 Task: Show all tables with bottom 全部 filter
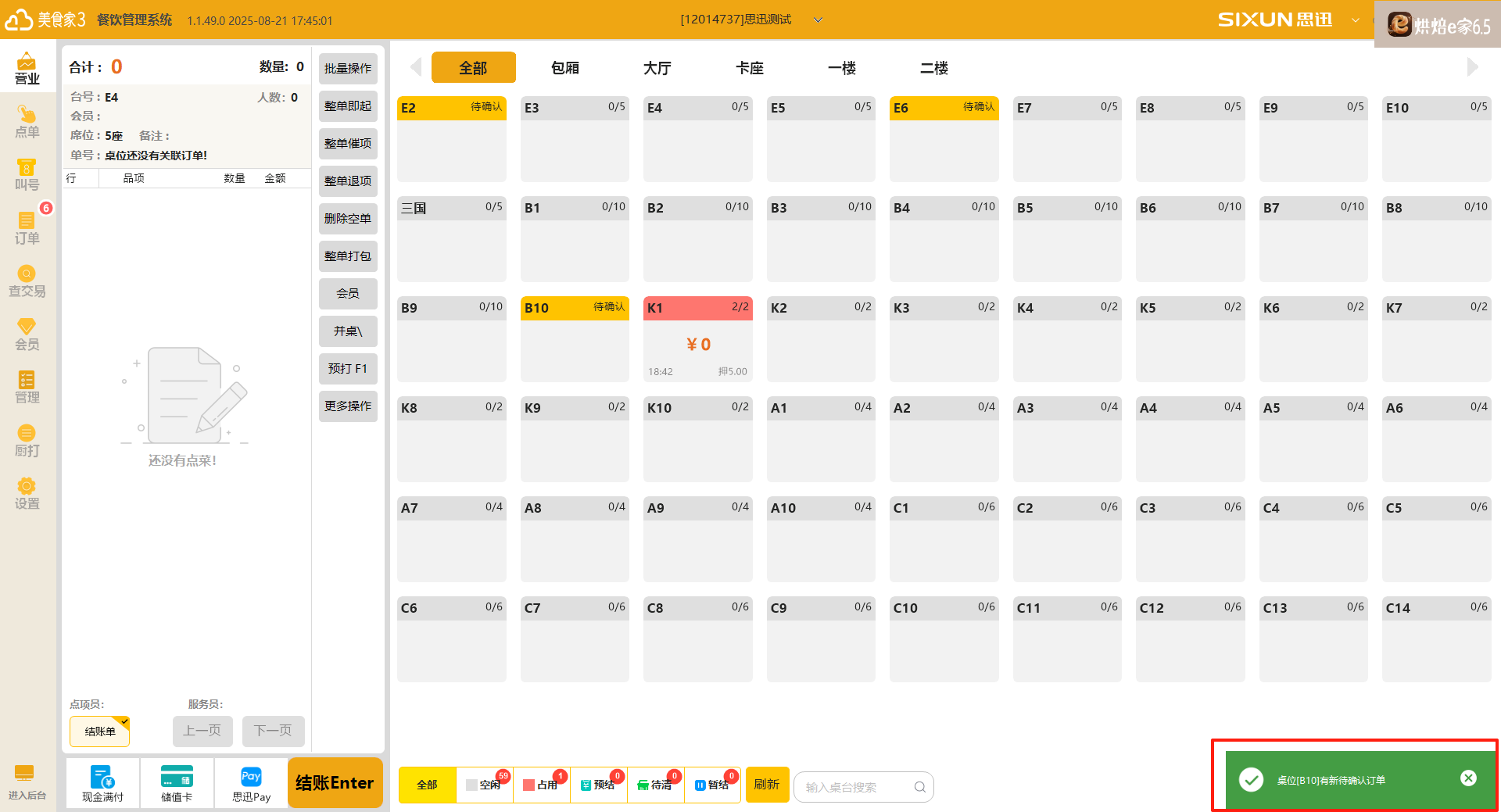coord(427,785)
